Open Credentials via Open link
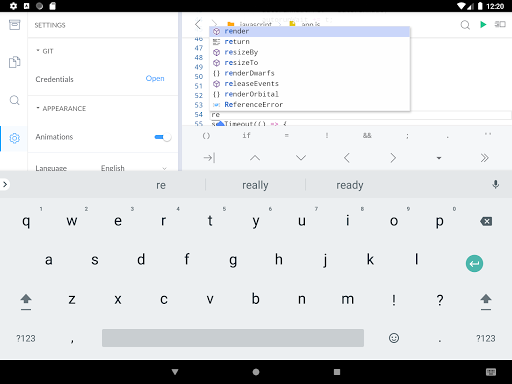 coord(155,79)
